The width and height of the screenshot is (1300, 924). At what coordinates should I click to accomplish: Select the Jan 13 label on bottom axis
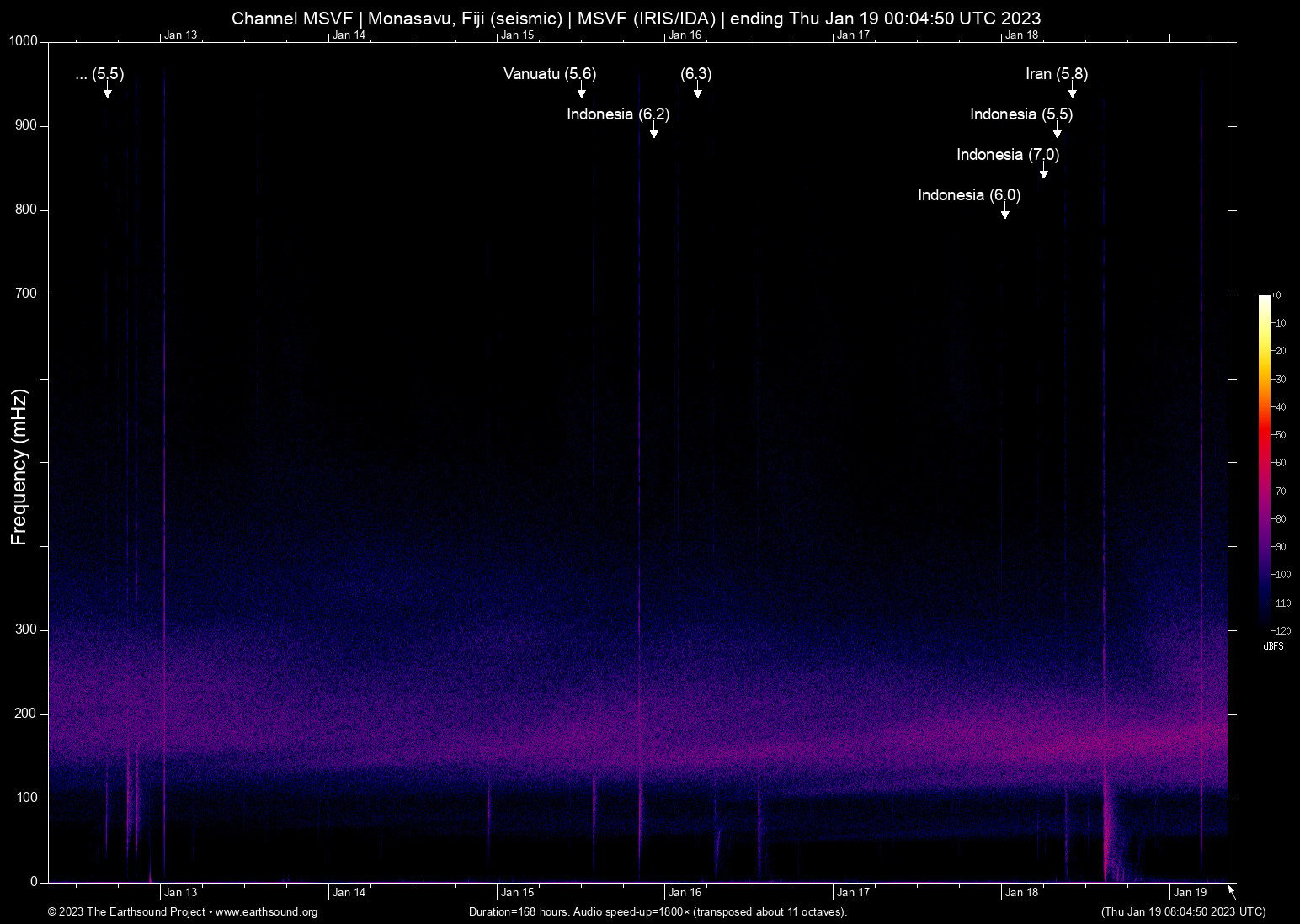(180, 892)
